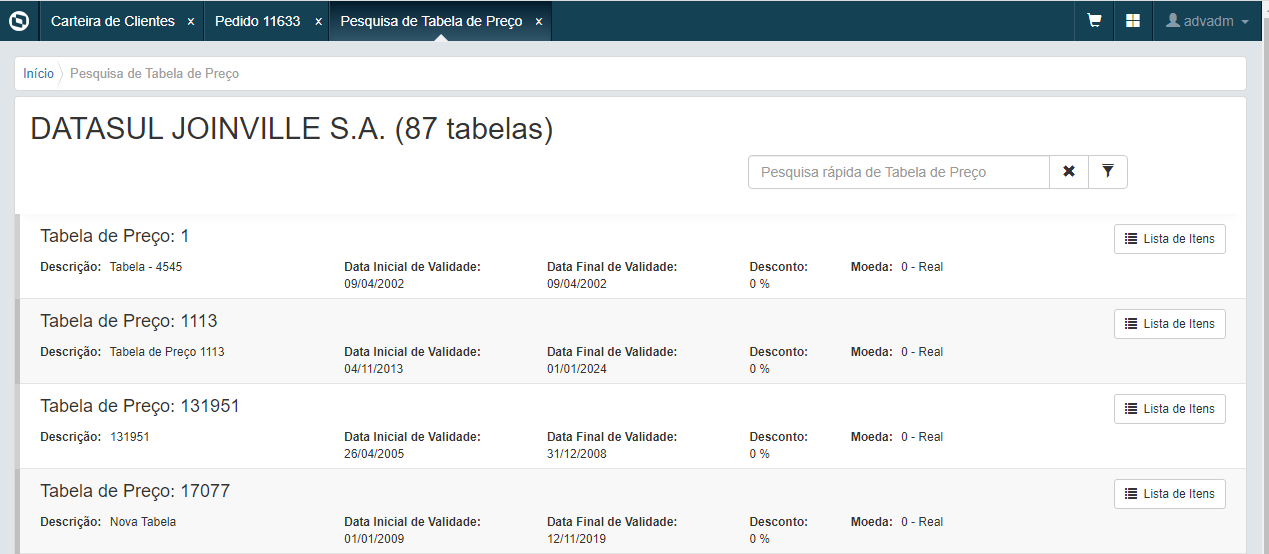Close the Carteira de Clientes tab
1269x554 pixels.
coord(191,22)
